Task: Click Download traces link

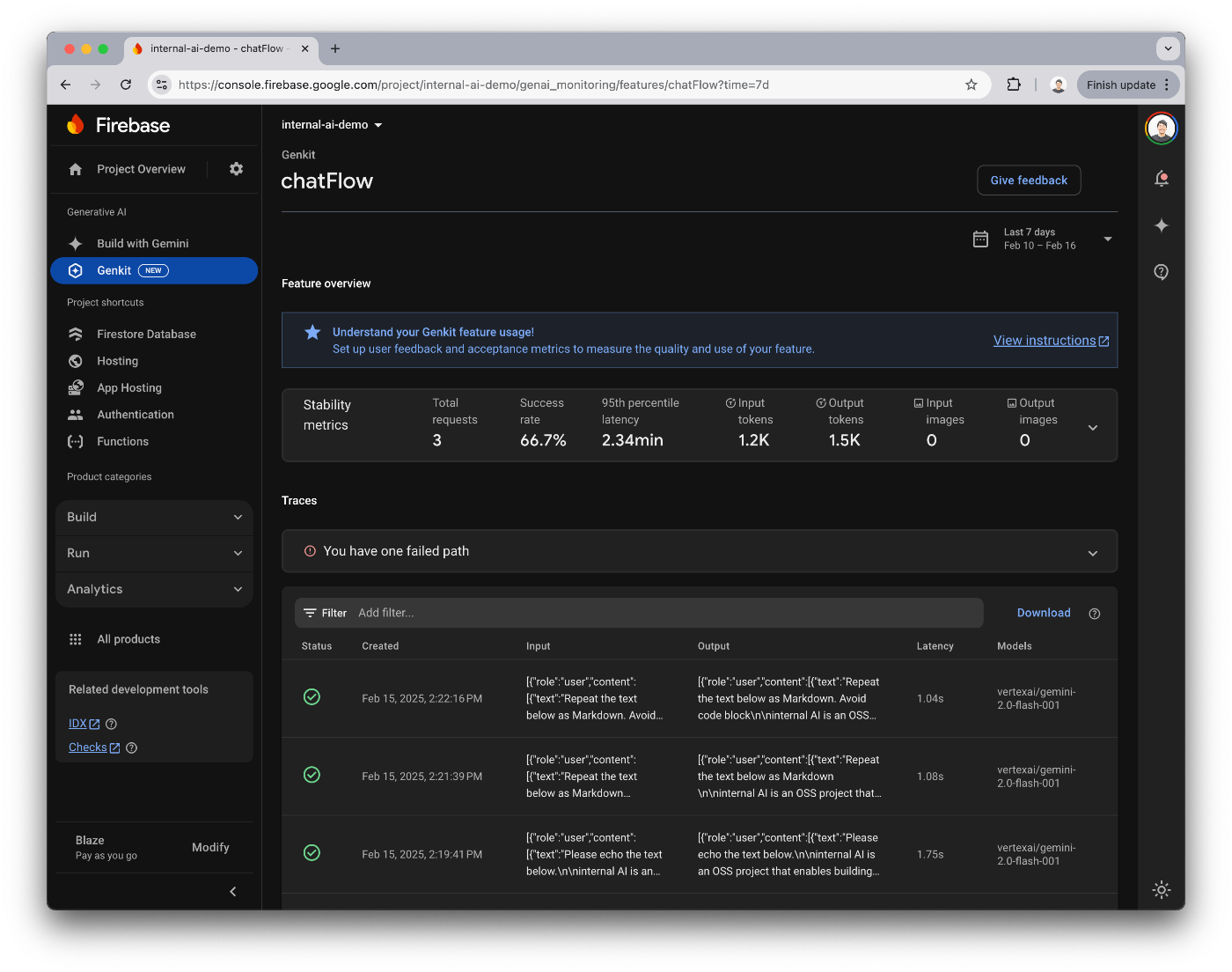Action: click(1044, 613)
